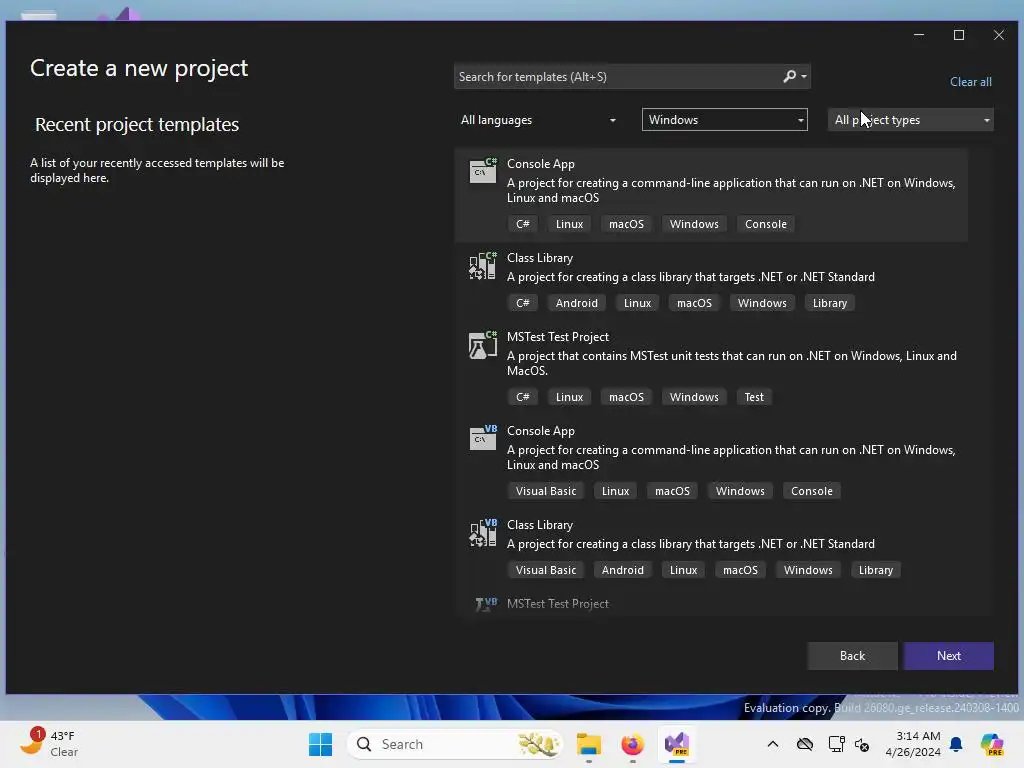
Task: Click the Library tag on C# Class Library
Action: pos(829,303)
